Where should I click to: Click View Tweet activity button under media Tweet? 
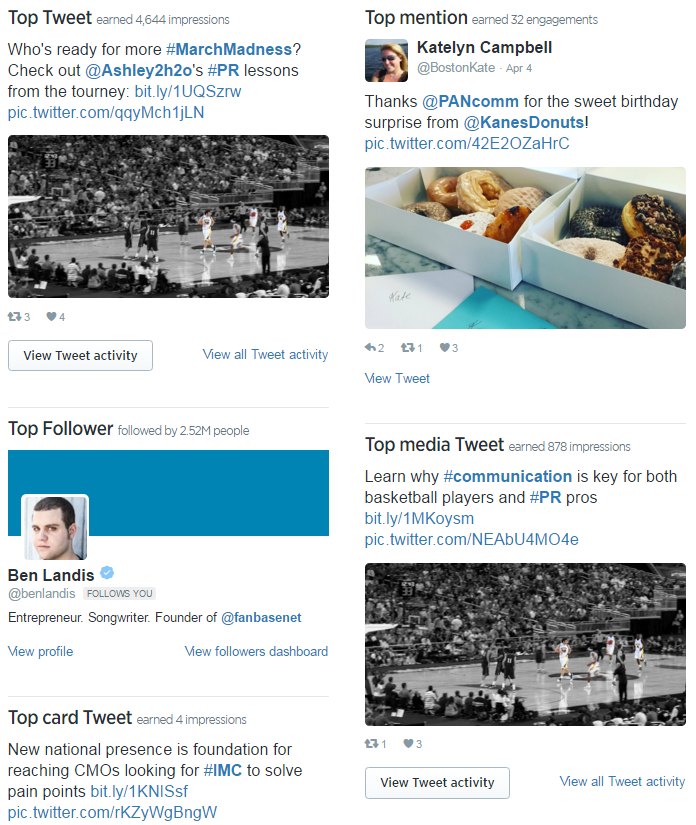point(437,782)
